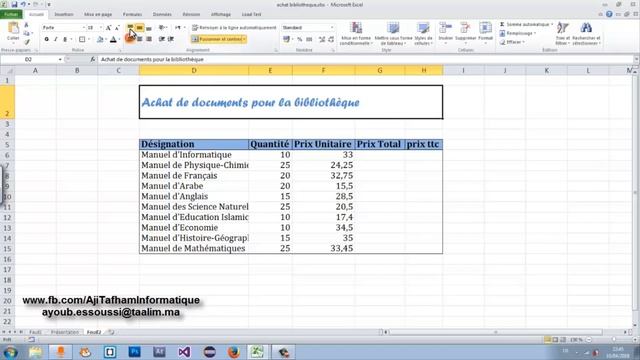This screenshot has width=640, height=360.
Task: Select the title cell Achat de documents
Action: 291,102
